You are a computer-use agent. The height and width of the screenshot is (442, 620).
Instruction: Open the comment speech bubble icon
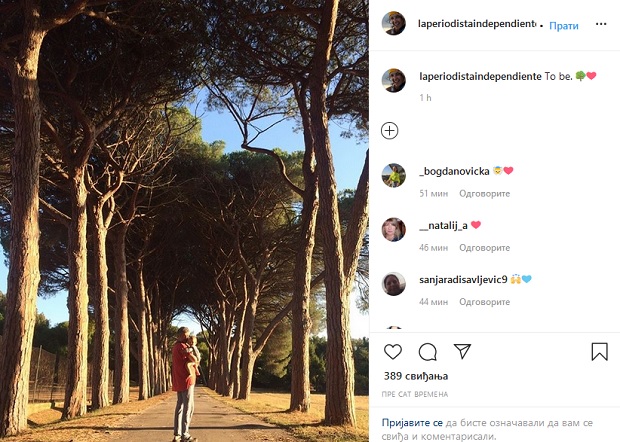pos(427,351)
